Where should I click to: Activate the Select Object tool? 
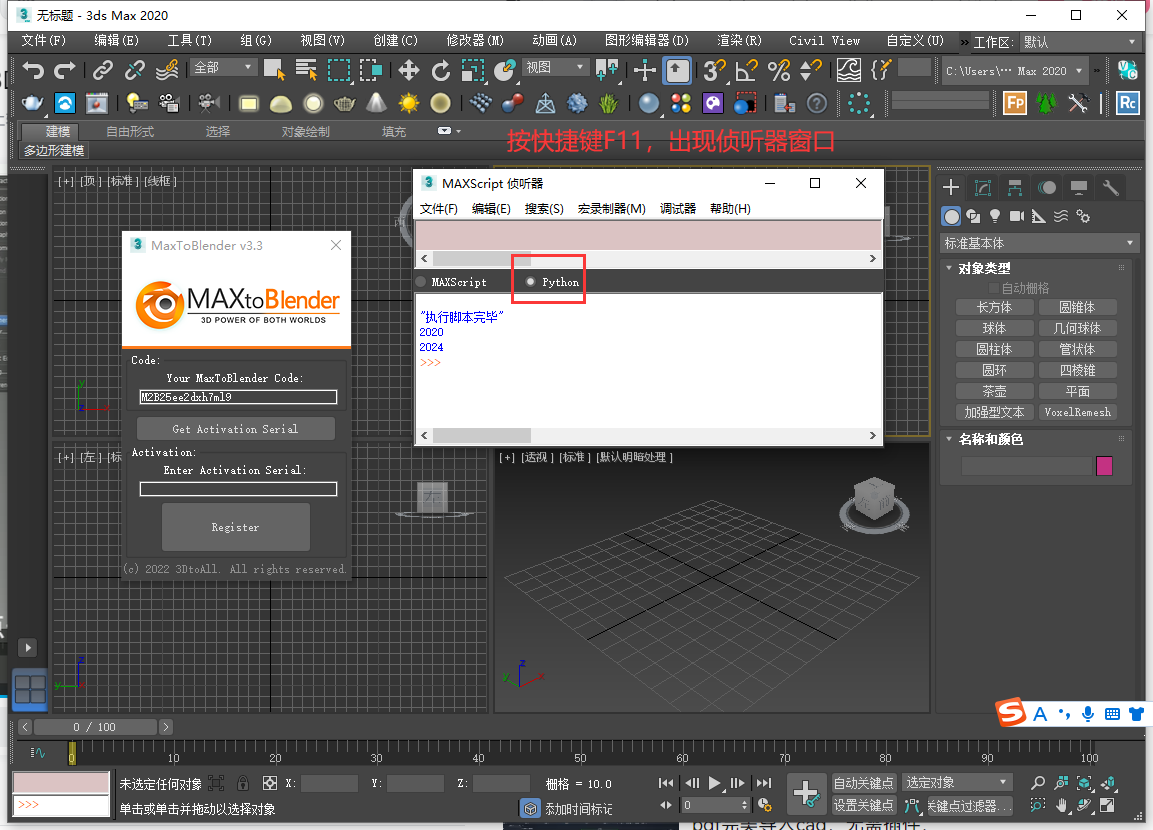pyautogui.click(x=274, y=71)
